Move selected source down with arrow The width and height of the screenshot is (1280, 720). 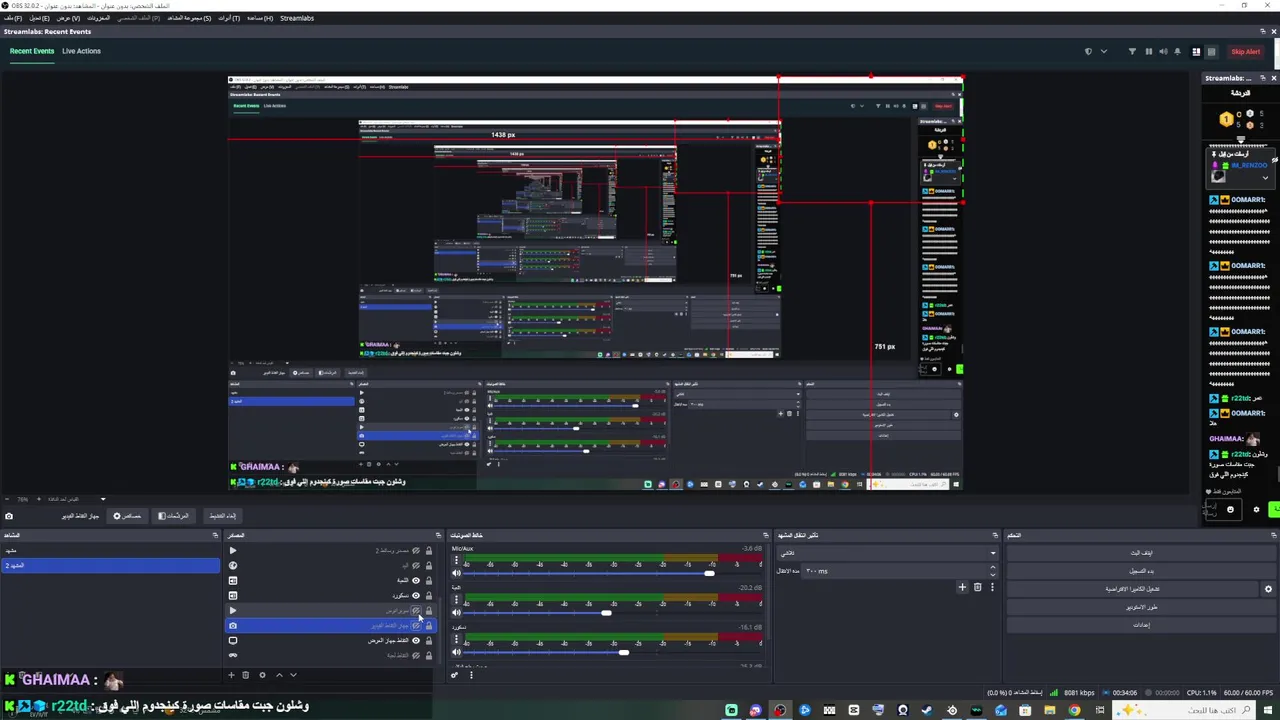tap(293, 675)
